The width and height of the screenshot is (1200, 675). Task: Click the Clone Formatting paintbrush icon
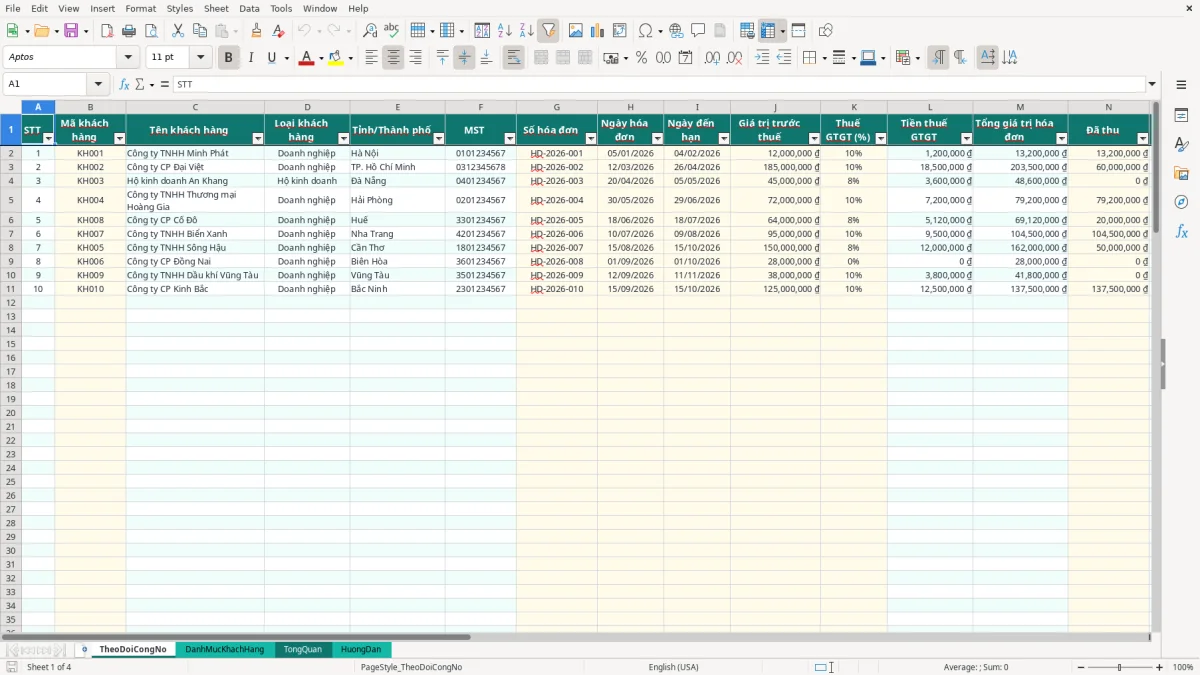point(257,31)
